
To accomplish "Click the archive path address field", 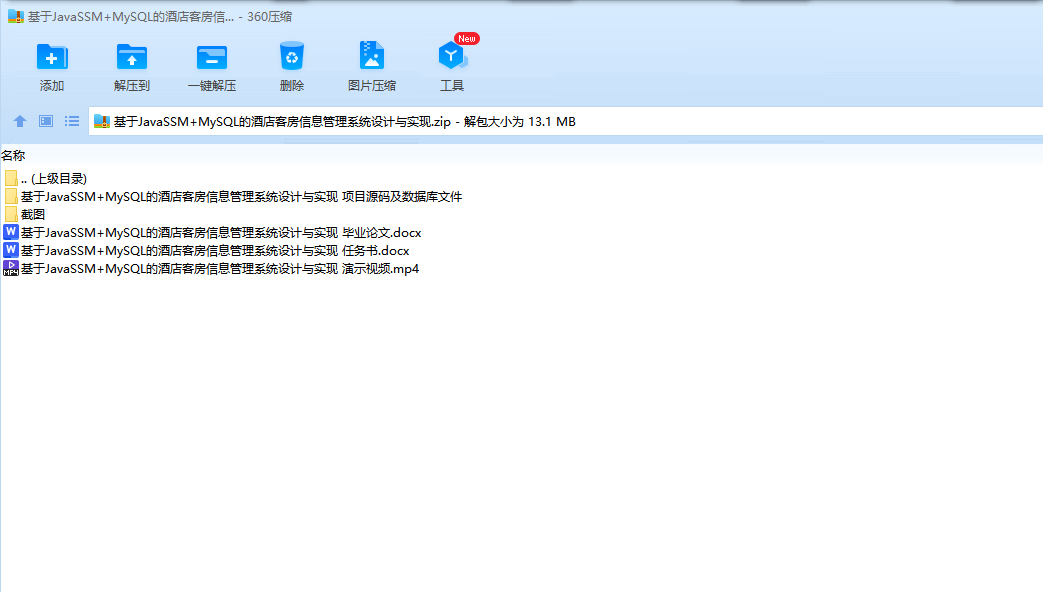I will click(x=565, y=121).
